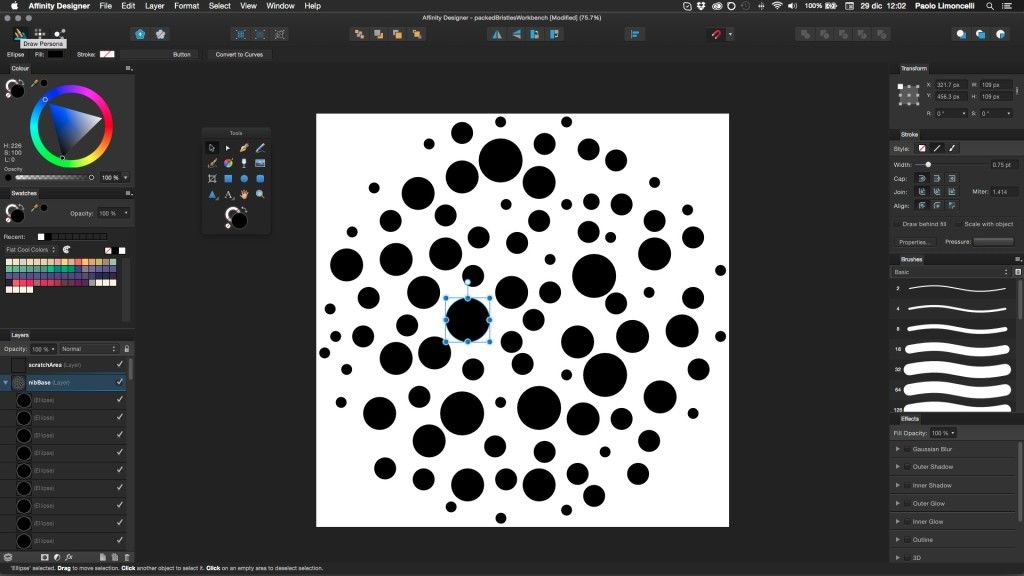Pick the Ellipse shape tool

point(244,179)
